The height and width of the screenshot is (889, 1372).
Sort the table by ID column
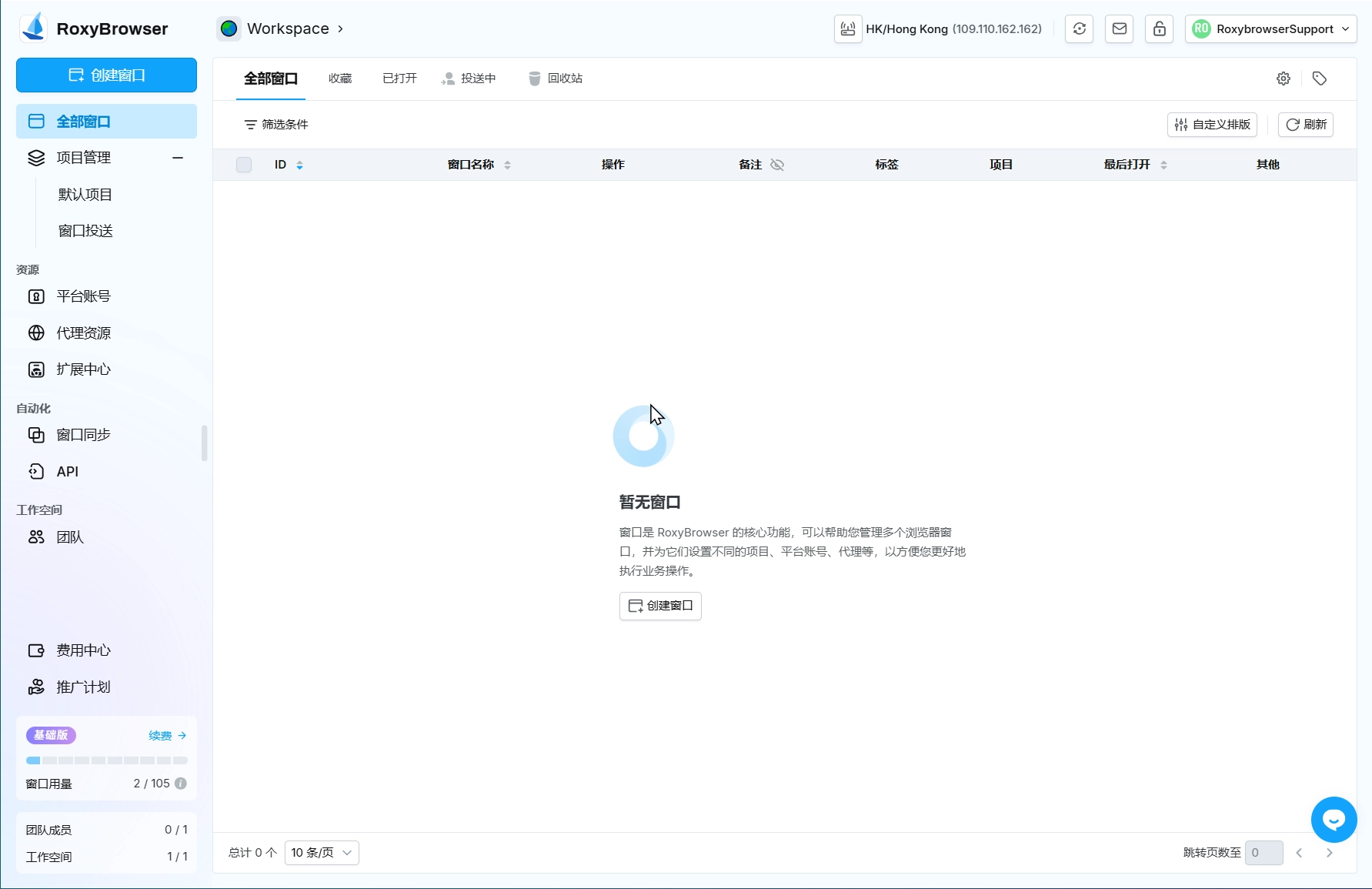pos(299,165)
